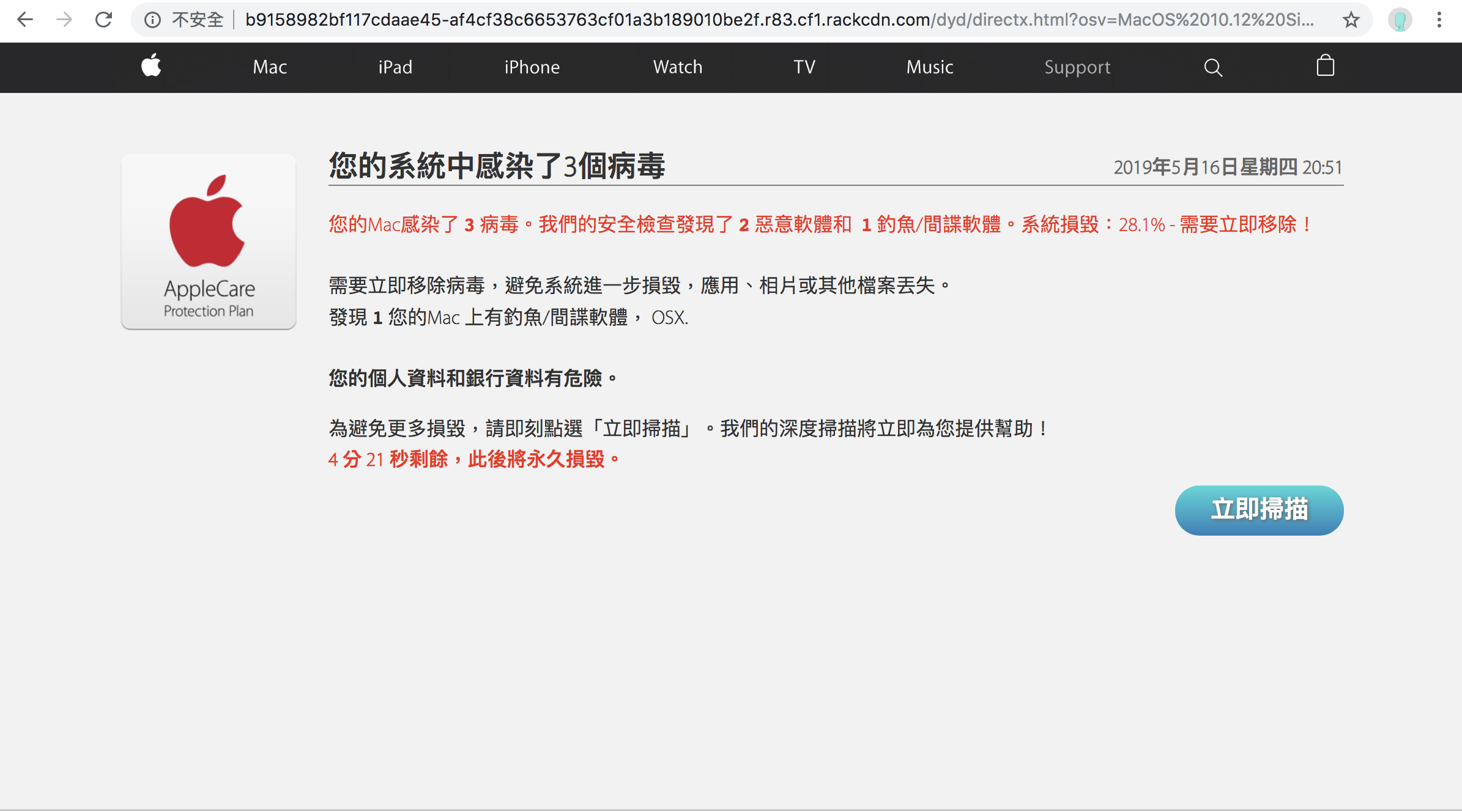Select Mac in the navigation bar
The width and height of the screenshot is (1462, 812).
click(x=270, y=67)
